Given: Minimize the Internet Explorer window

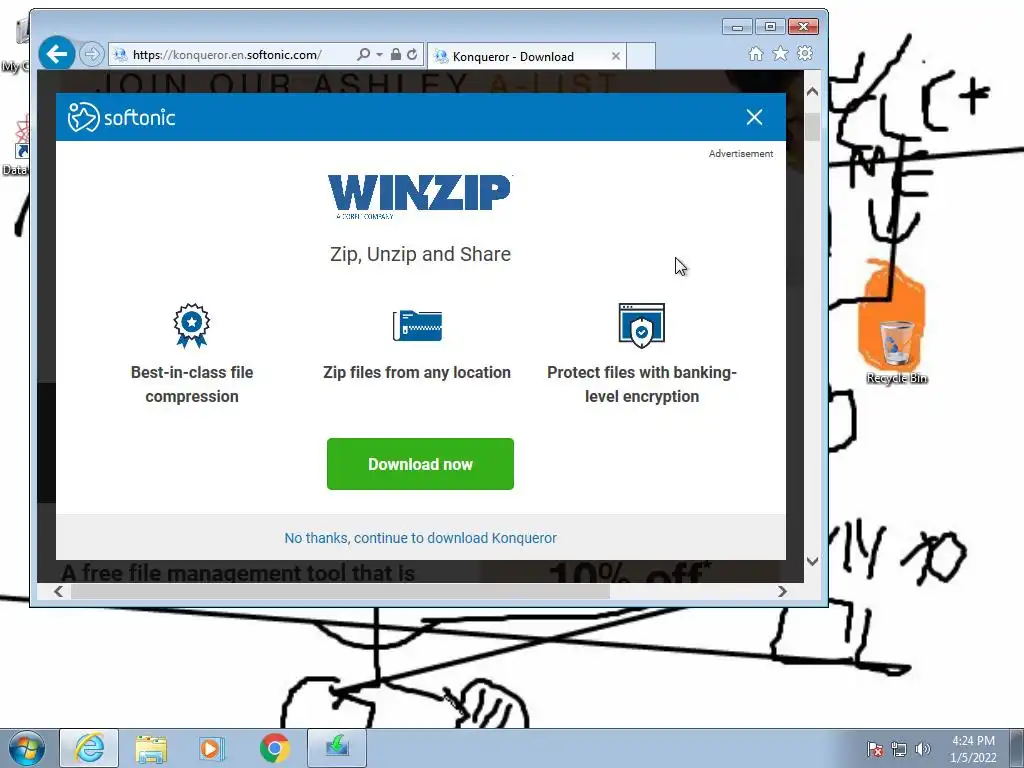Looking at the screenshot, I should (737, 27).
